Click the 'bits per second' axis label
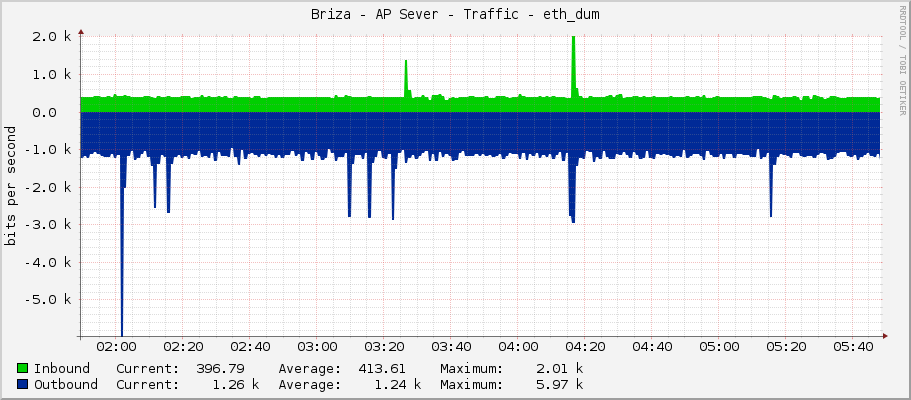The image size is (911, 400). [x=10, y=186]
